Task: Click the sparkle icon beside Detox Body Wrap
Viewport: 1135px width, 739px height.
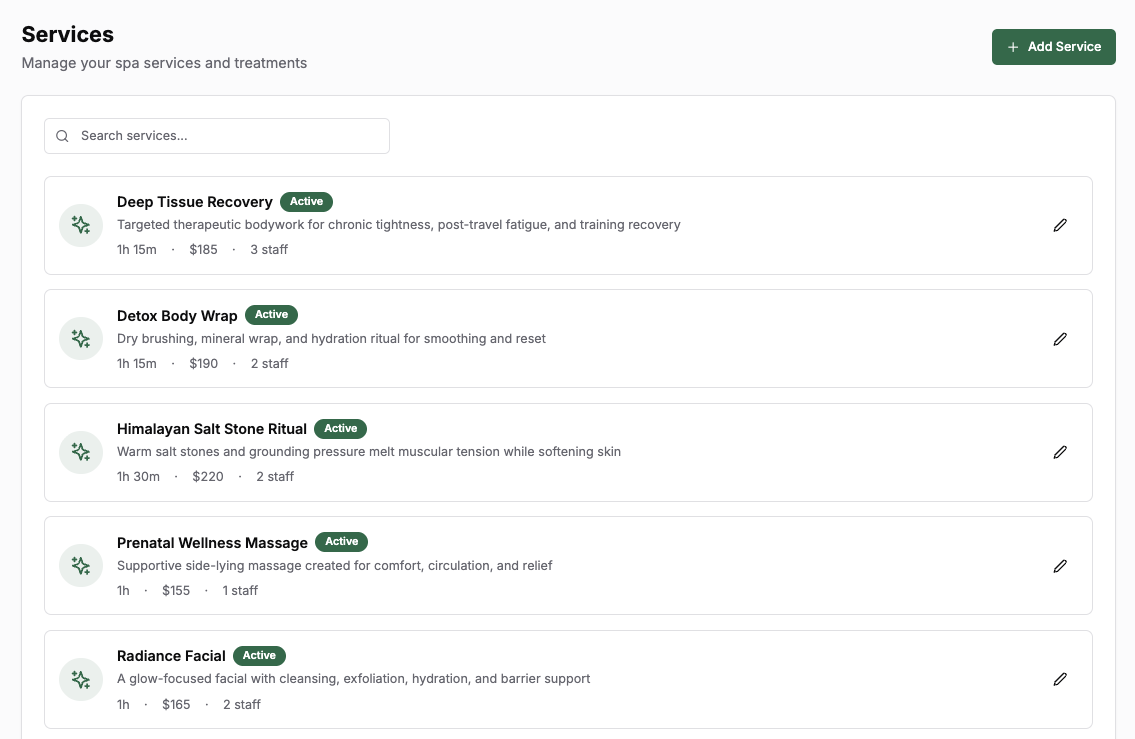Action: click(80, 338)
